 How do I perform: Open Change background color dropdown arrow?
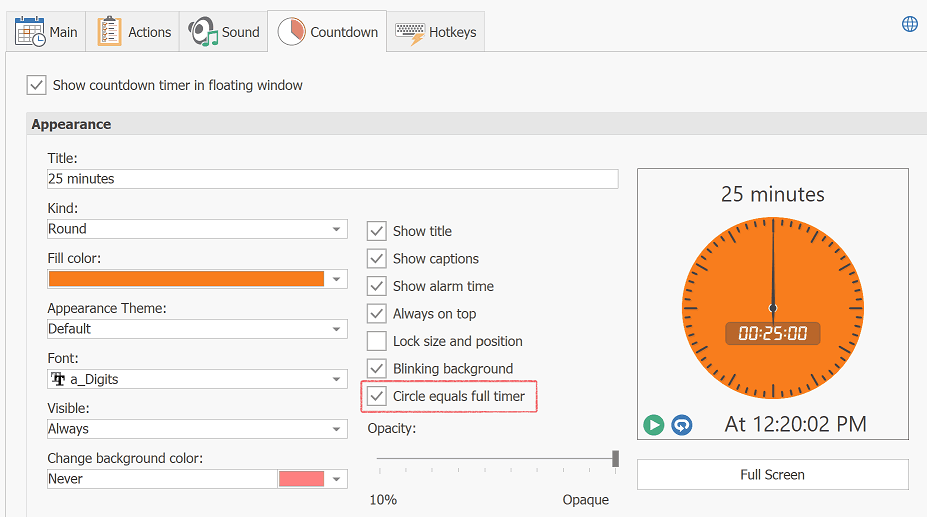[336, 479]
